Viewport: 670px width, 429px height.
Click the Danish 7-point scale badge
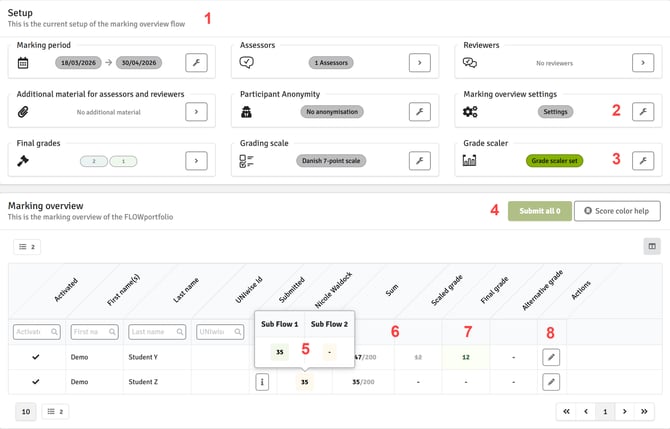[x=331, y=161]
